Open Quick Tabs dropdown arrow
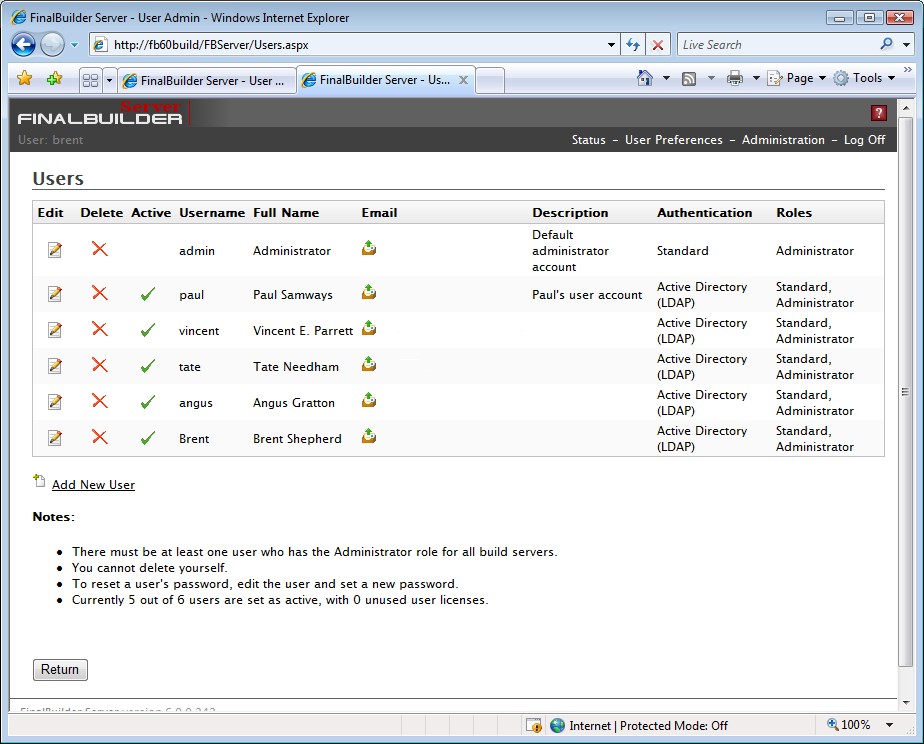The height and width of the screenshot is (744, 924). click(109, 80)
